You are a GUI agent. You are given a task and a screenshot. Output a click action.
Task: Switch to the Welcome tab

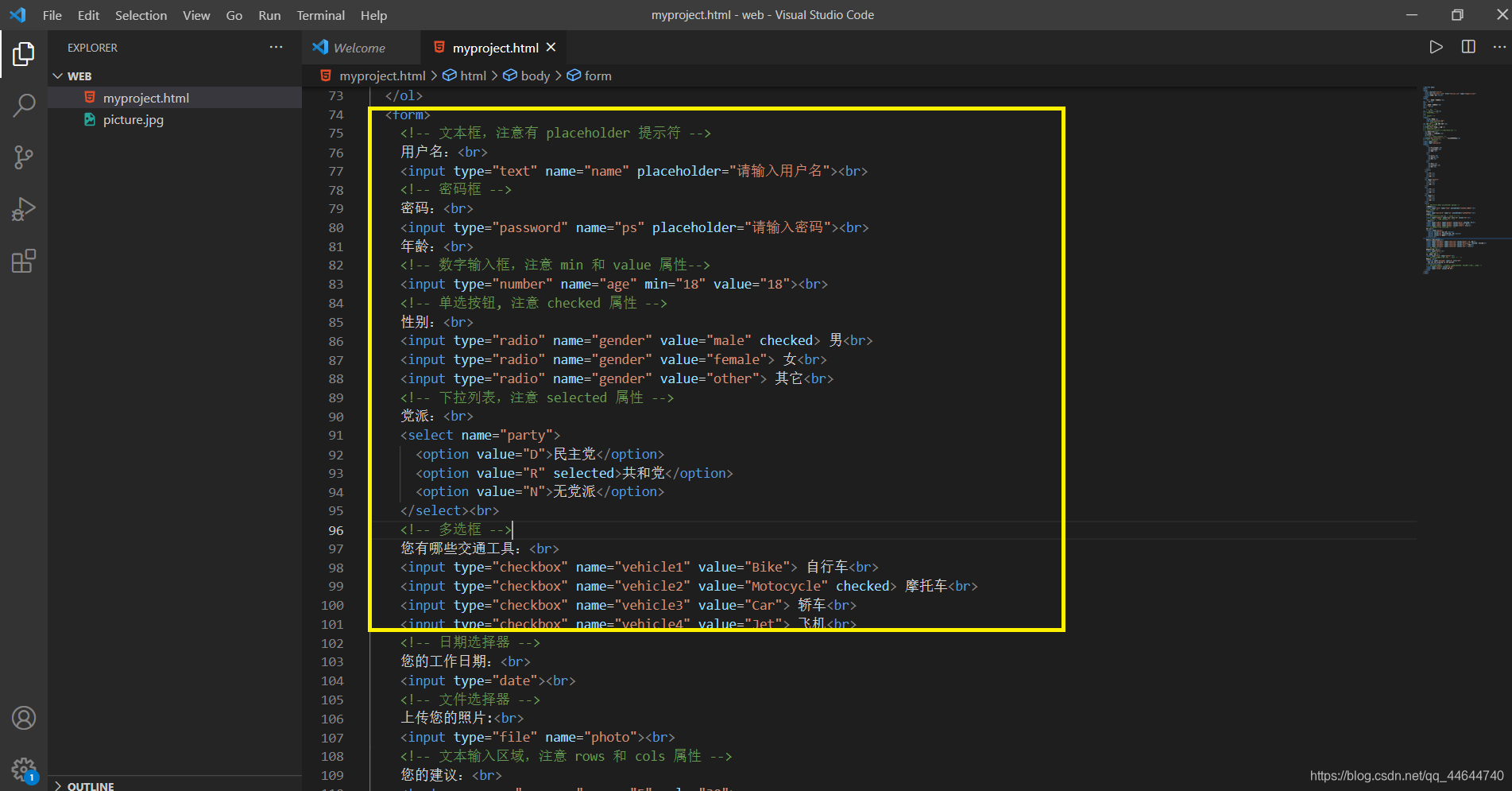(360, 48)
